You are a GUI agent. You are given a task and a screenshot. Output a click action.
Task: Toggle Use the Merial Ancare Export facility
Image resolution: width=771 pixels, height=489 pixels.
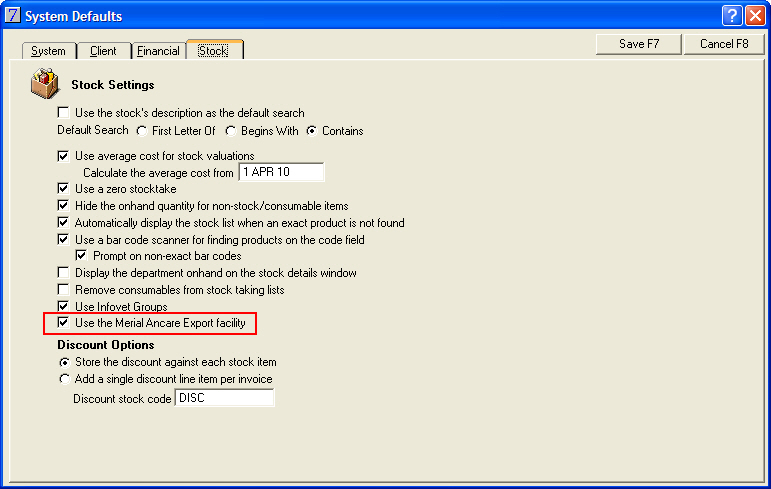click(63, 323)
